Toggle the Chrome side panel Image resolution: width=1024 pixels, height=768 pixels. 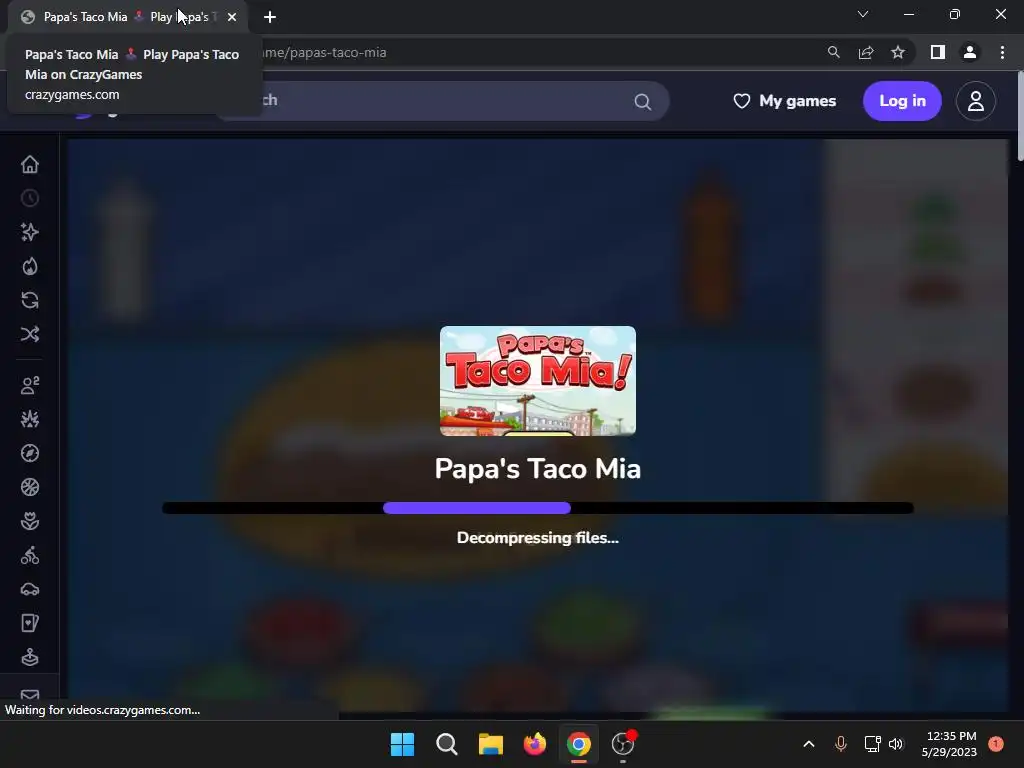coord(938,52)
